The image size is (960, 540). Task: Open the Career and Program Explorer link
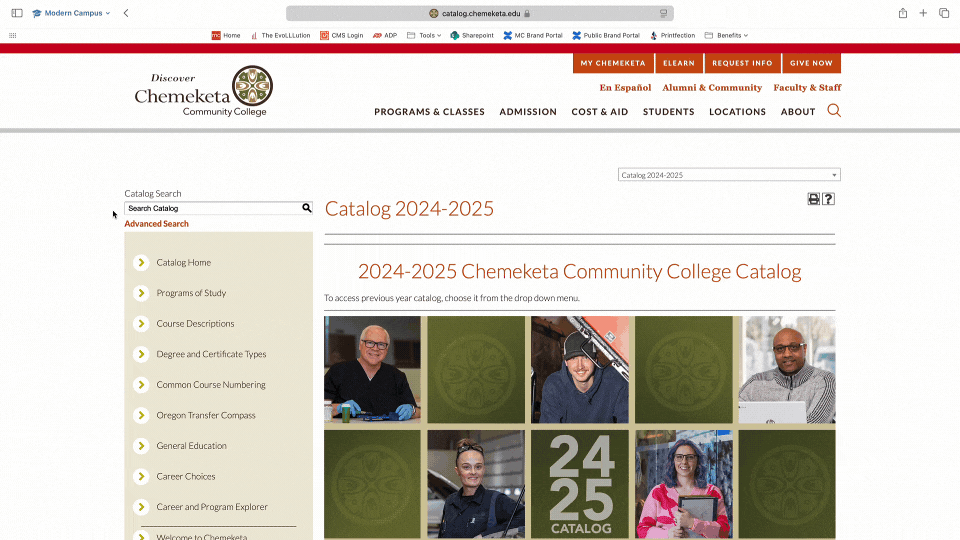(x=212, y=507)
